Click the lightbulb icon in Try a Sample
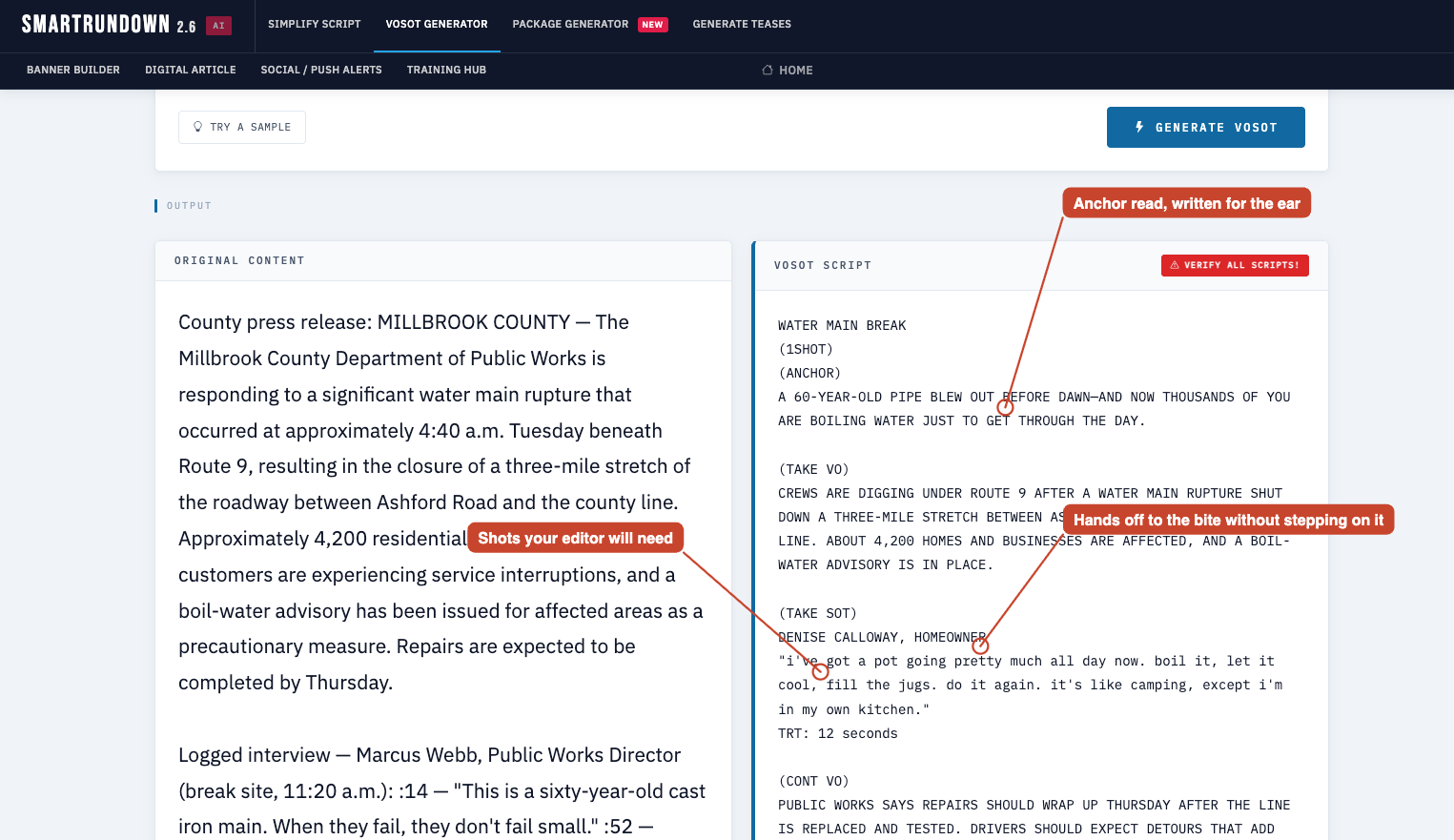The image size is (1454, 840). point(198,127)
